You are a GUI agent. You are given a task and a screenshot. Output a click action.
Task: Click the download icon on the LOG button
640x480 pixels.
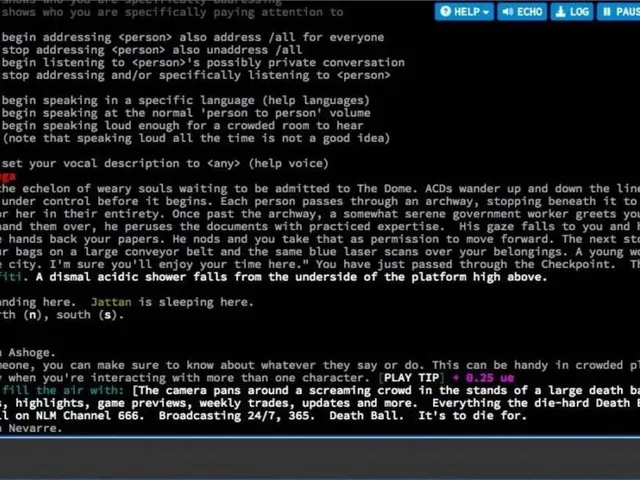pyautogui.click(x=561, y=11)
